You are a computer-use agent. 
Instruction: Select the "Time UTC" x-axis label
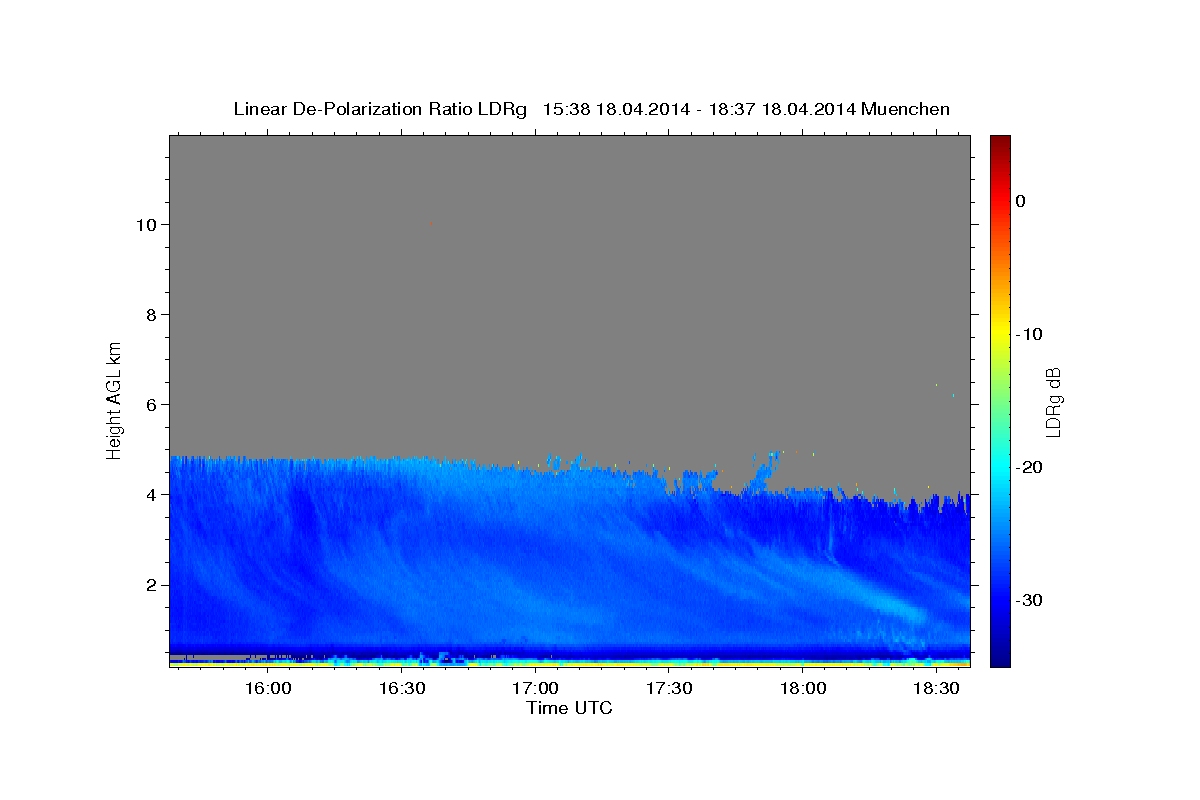pos(569,708)
